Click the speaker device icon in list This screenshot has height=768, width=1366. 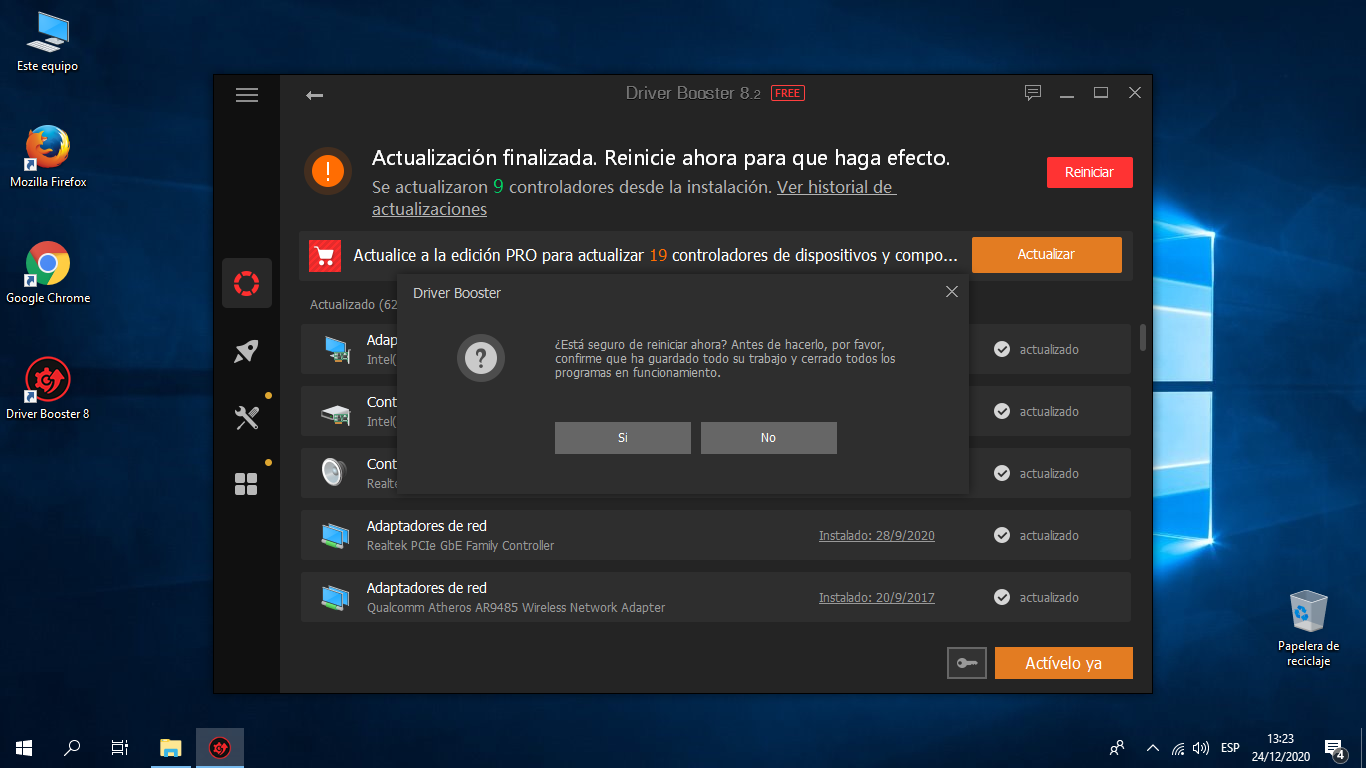point(333,472)
